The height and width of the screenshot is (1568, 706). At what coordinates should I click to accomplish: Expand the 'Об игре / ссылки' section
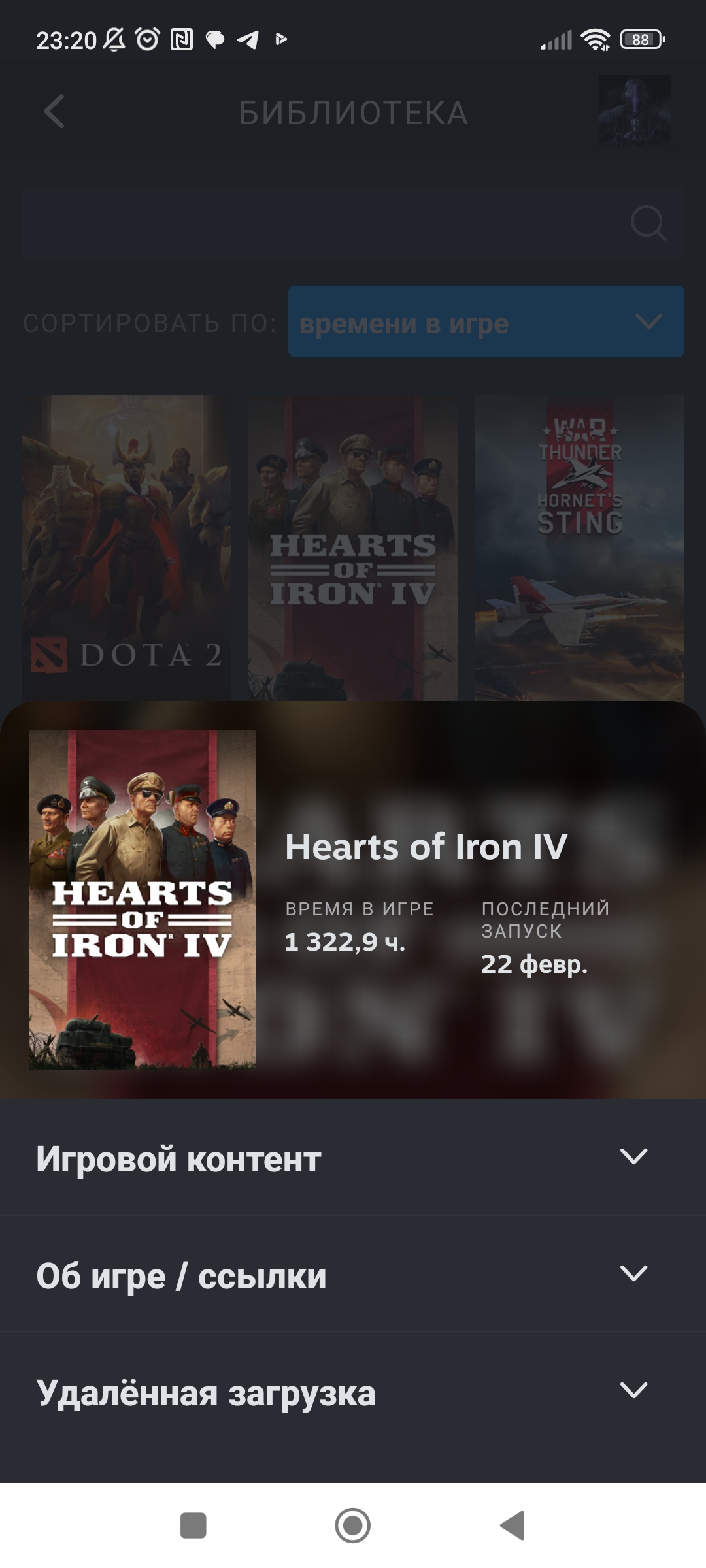click(353, 1274)
